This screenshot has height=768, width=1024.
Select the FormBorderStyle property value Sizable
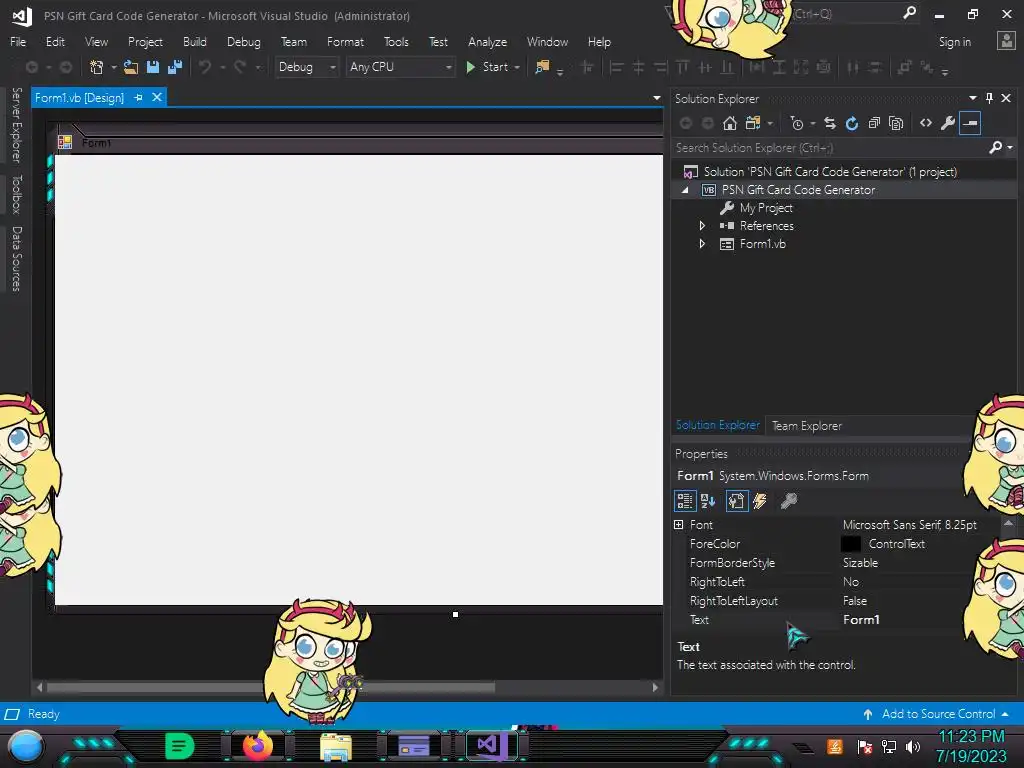tap(860, 562)
